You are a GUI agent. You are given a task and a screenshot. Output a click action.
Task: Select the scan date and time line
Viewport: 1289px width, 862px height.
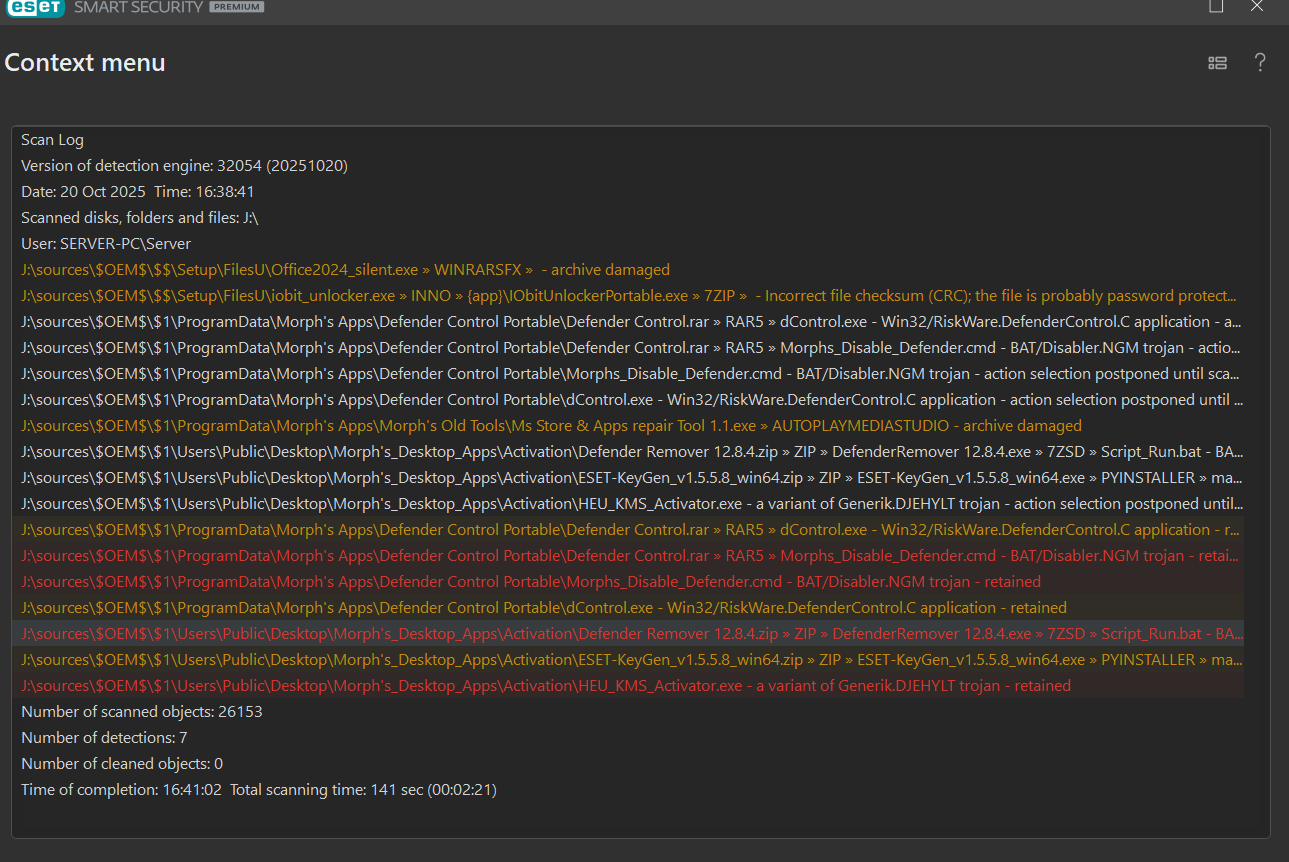coord(137,192)
